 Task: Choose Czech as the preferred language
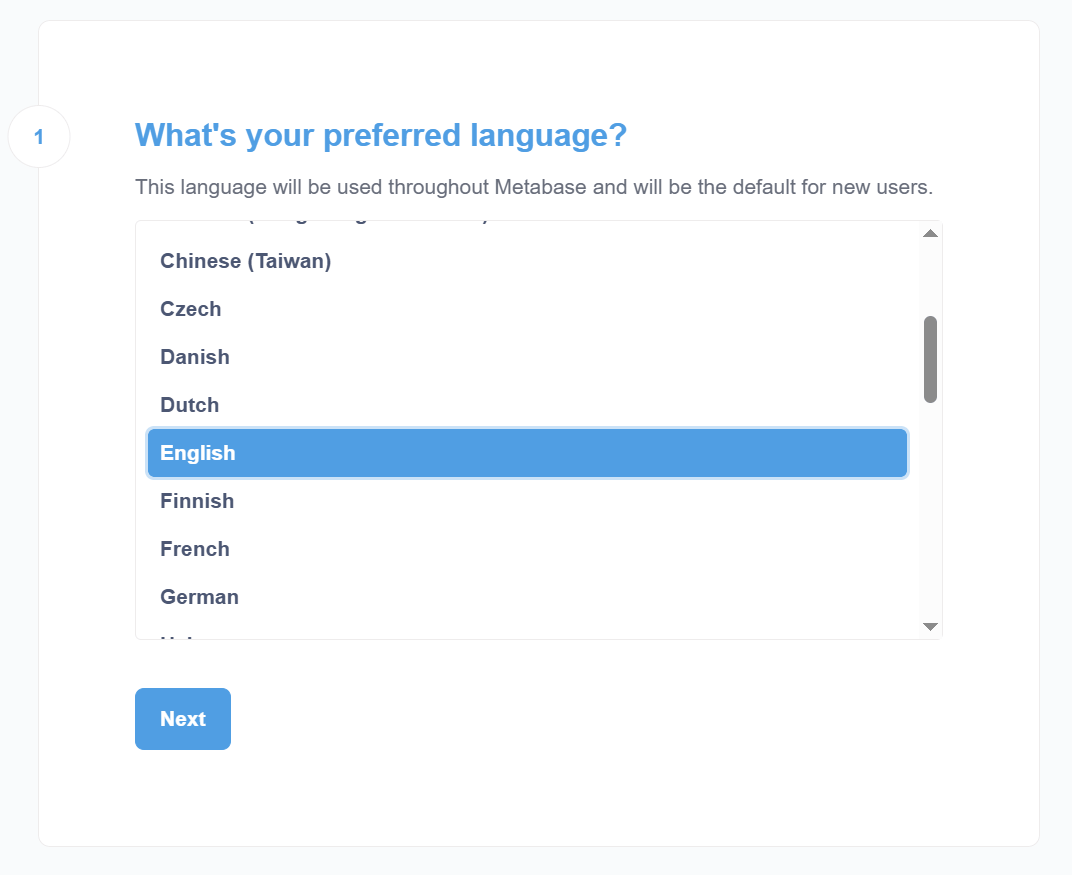pos(190,309)
